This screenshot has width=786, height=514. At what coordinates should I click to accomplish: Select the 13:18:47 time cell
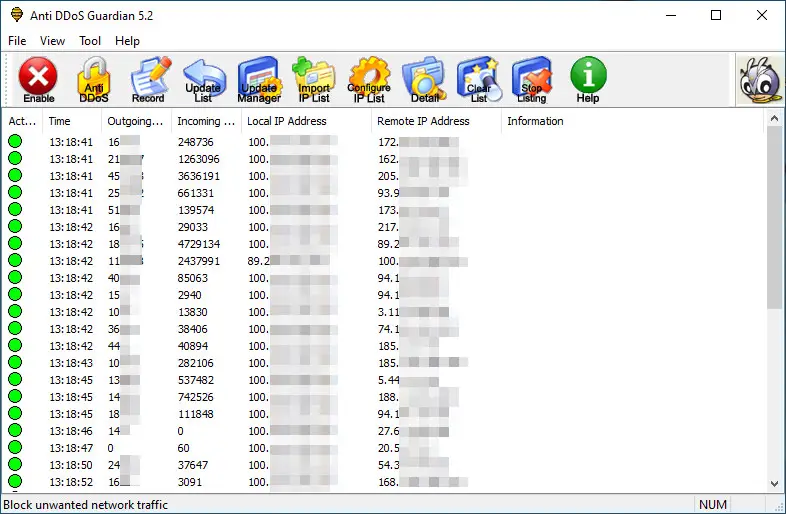coord(71,448)
